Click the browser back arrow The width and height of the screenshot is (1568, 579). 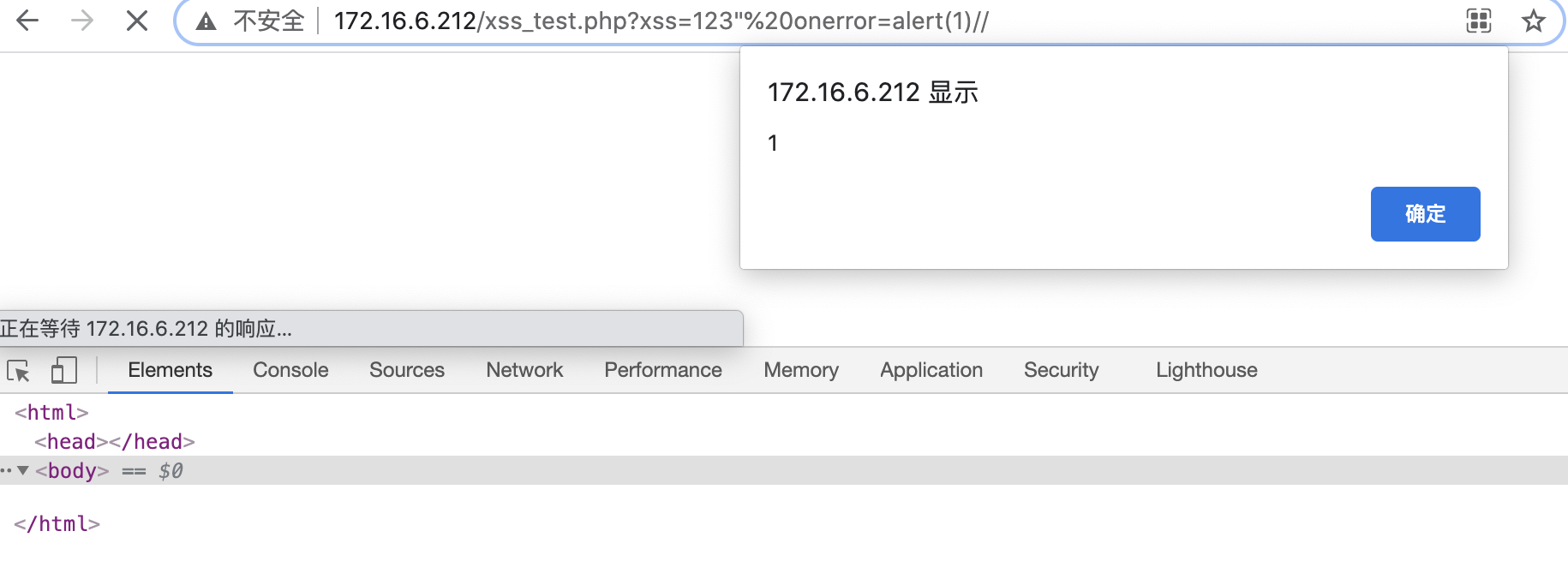click(27, 21)
